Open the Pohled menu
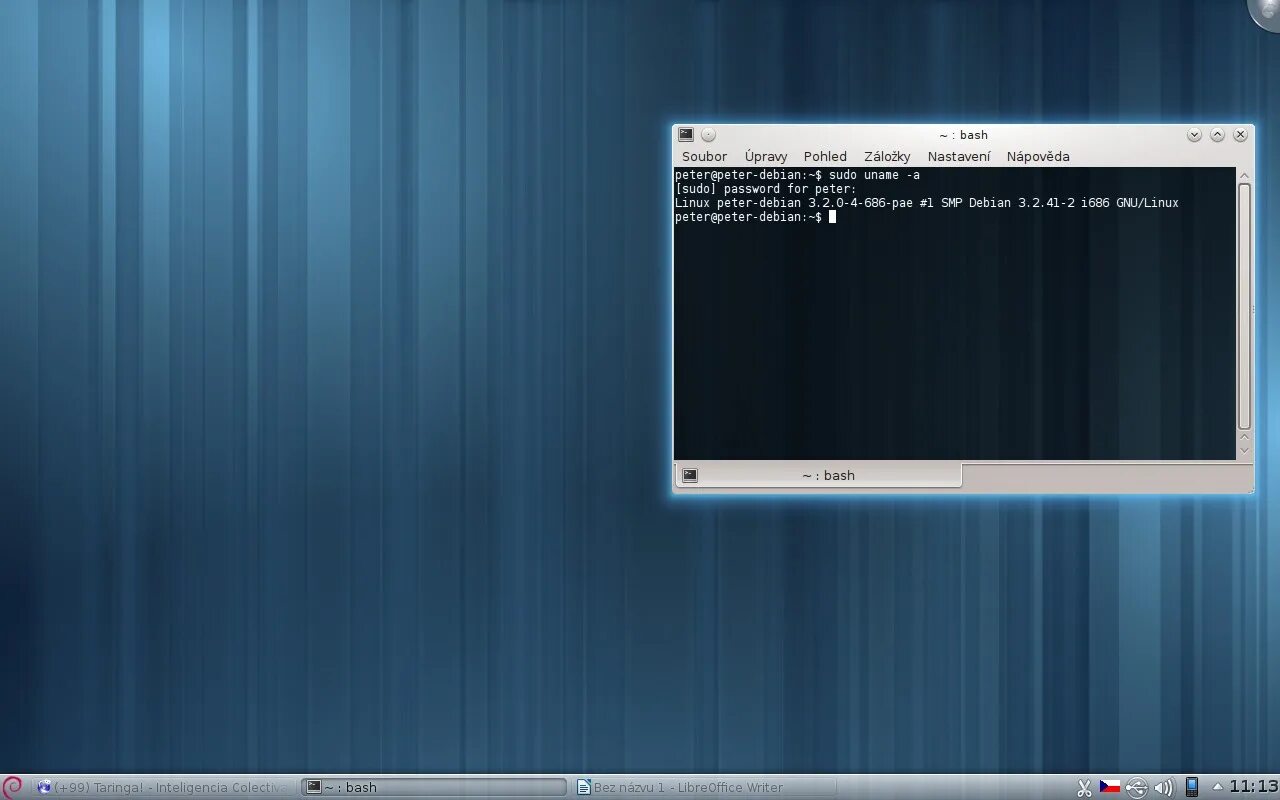The width and height of the screenshot is (1280, 800). click(x=825, y=156)
